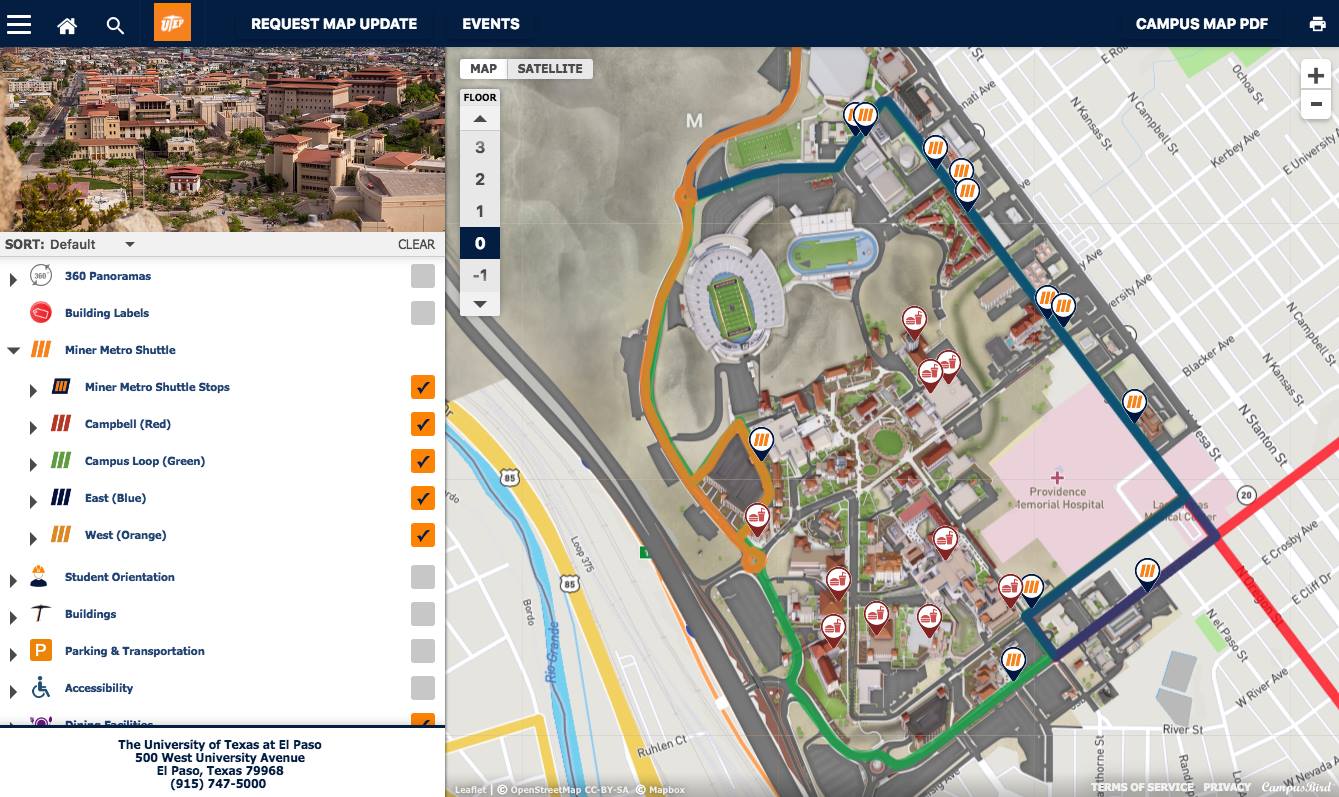Click the Miner Metro Shuttle Stops icon

click(61, 387)
